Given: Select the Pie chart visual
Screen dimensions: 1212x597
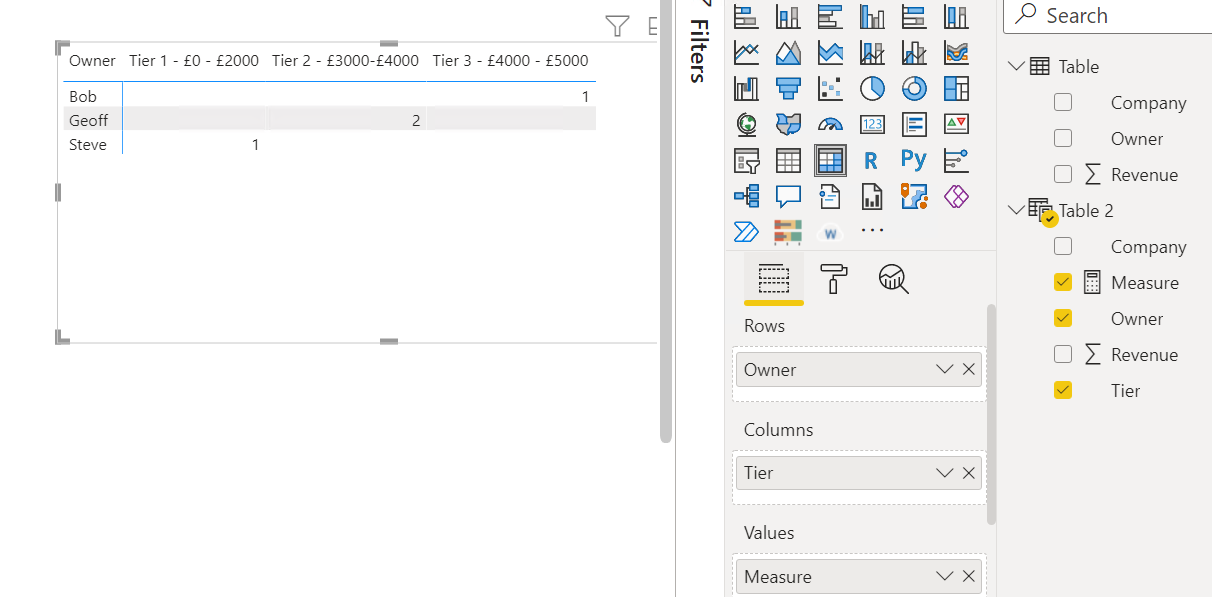Looking at the screenshot, I should point(872,88).
